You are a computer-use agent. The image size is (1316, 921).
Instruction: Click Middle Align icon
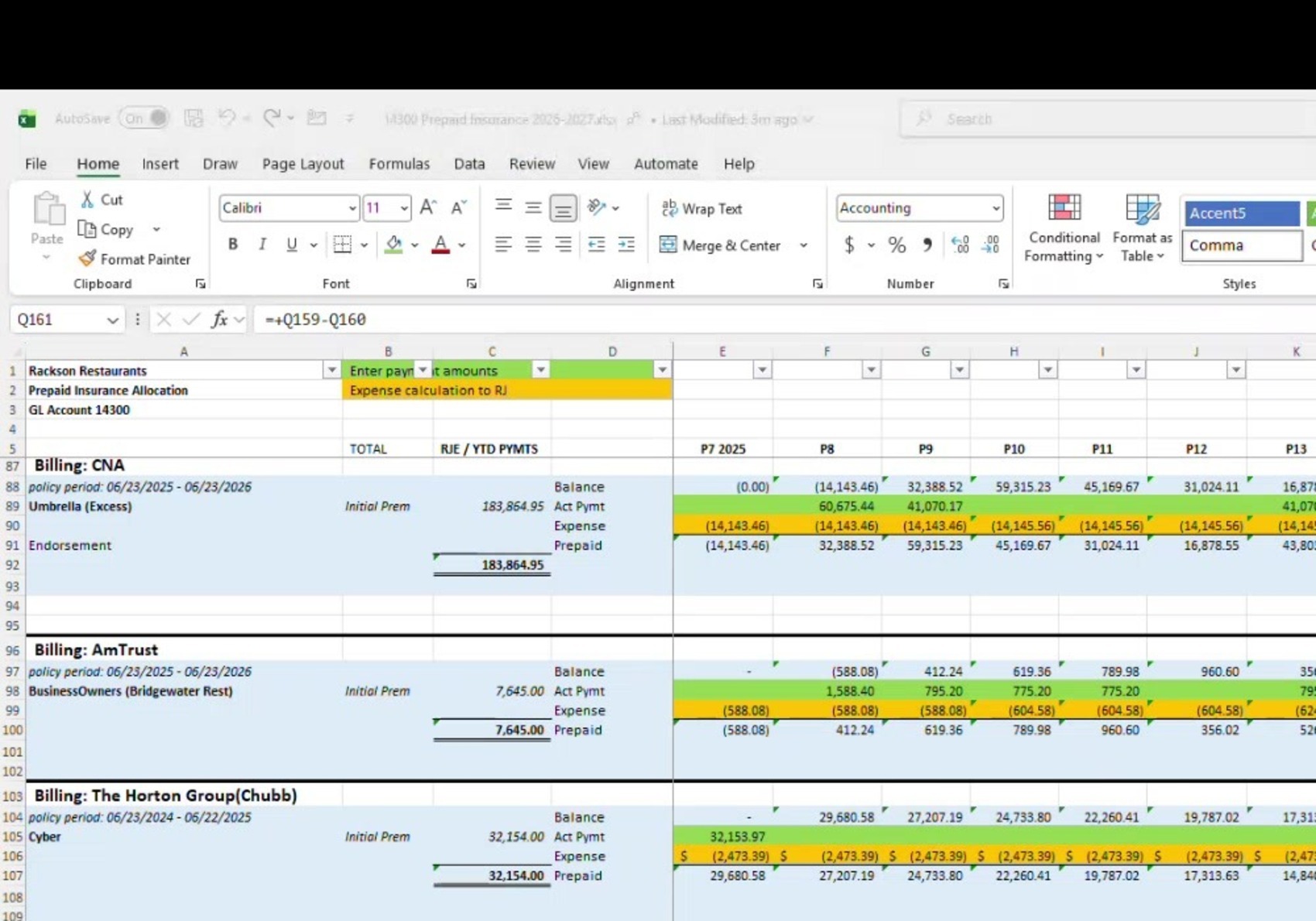533,207
